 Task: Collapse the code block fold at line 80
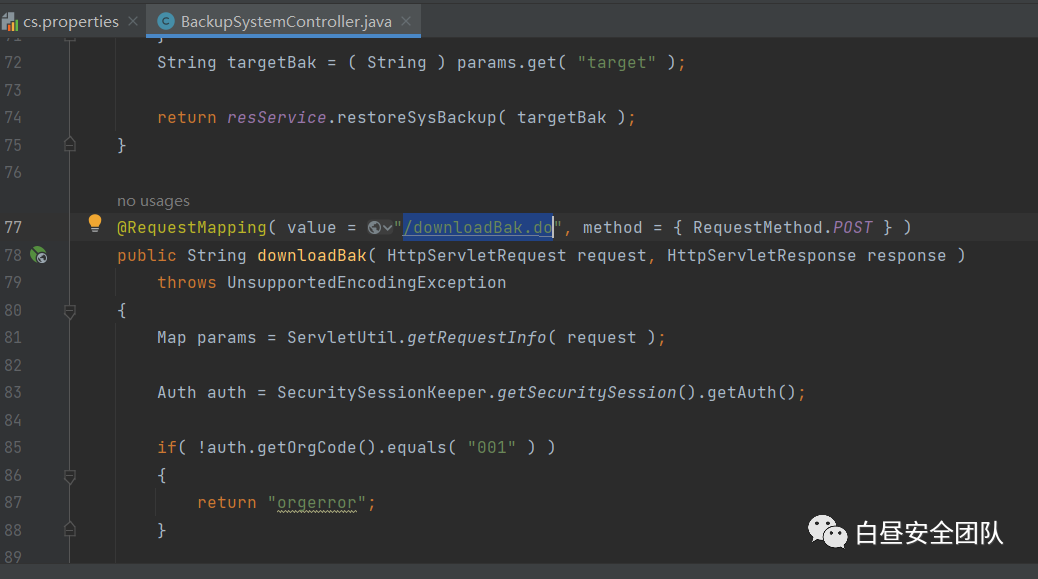(x=70, y=310)
